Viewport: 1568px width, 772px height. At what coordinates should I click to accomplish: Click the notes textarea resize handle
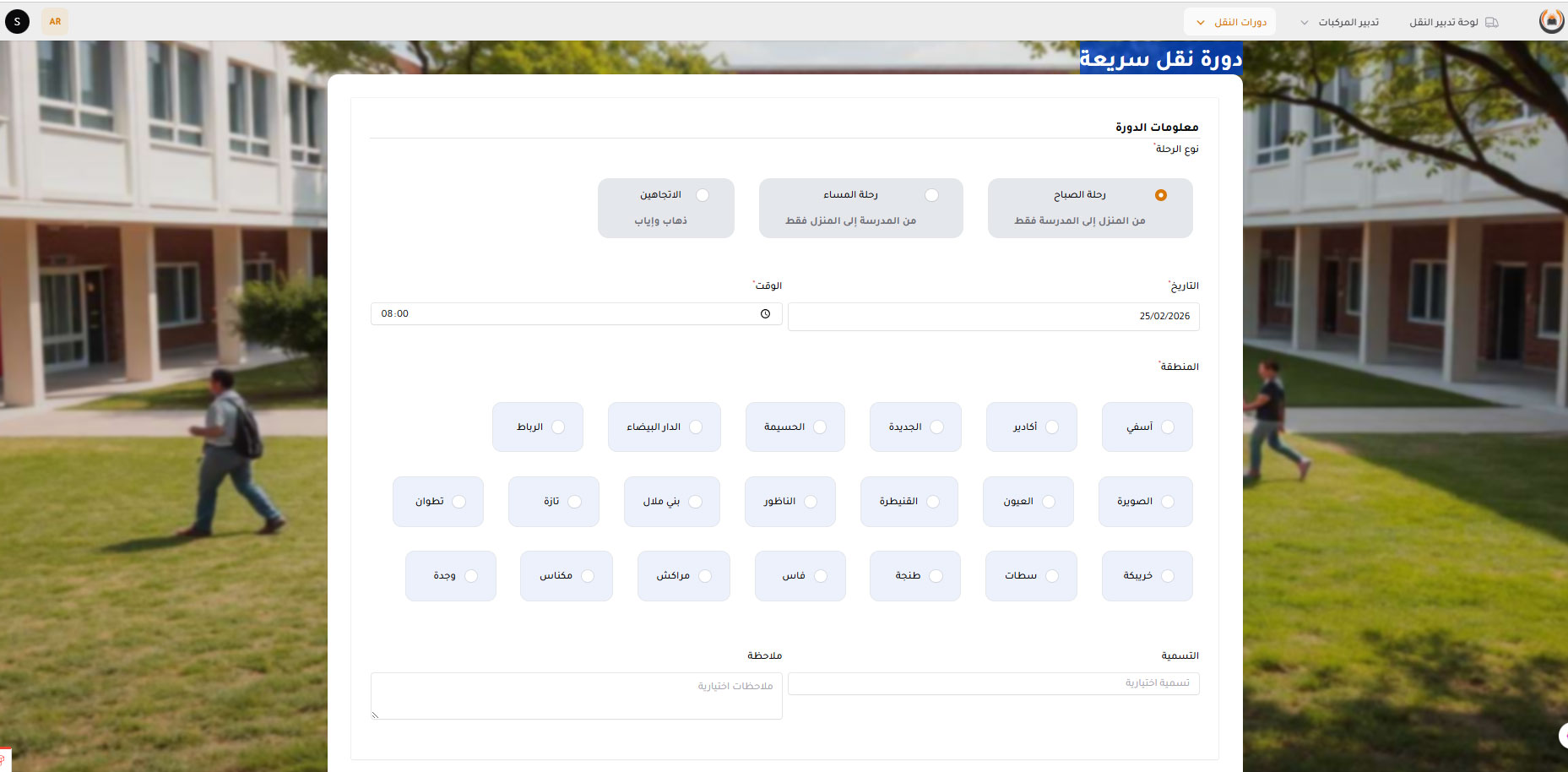(375, 715)
